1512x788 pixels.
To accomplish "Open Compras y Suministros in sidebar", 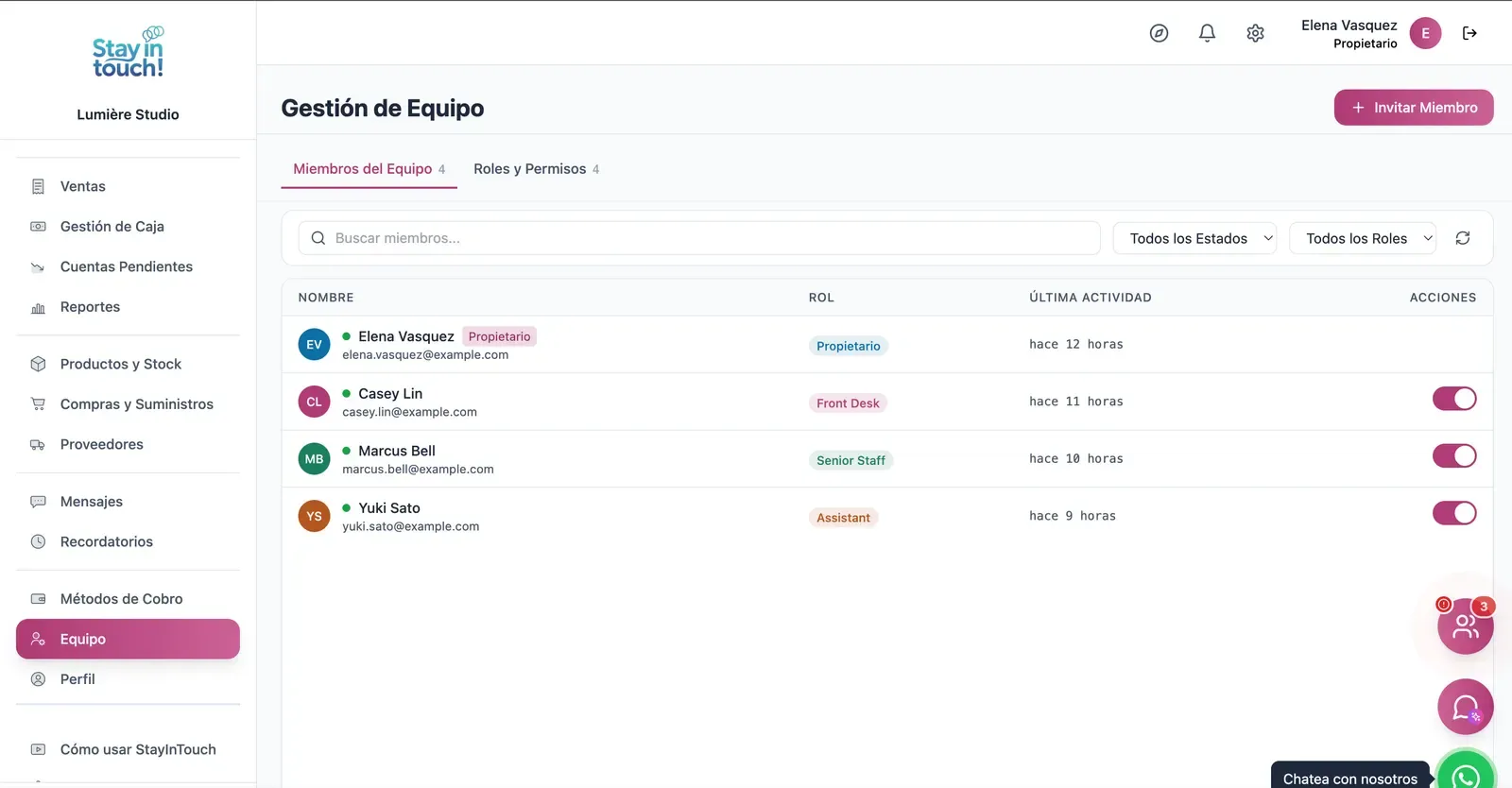I will pyautogui.click(x=128, y=404).
